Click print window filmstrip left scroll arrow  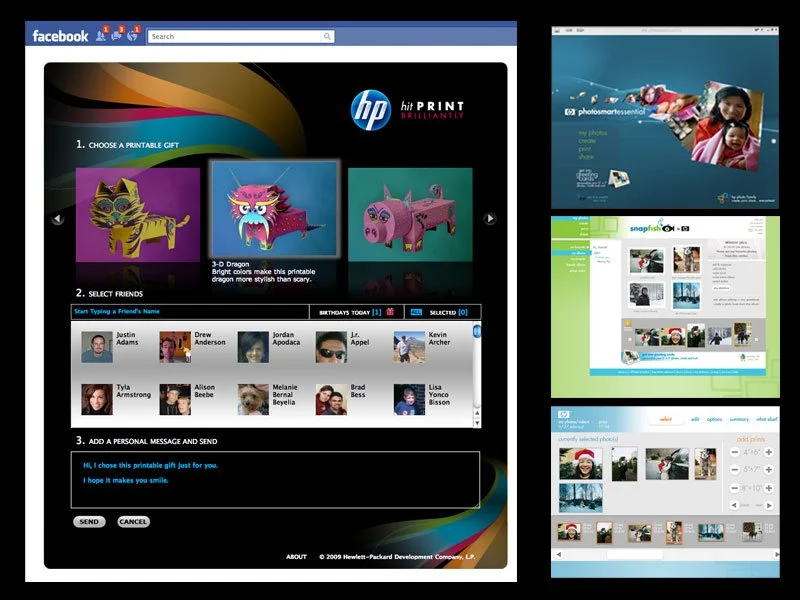[559, 554]
